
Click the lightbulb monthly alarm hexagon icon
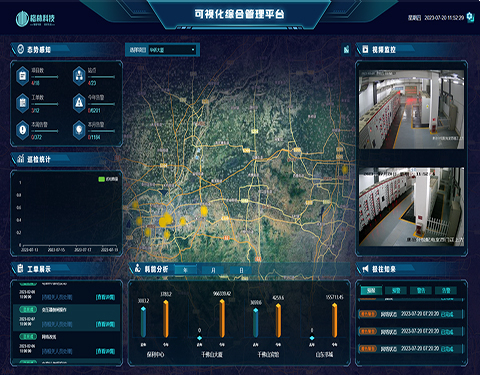tap(79, 130)
